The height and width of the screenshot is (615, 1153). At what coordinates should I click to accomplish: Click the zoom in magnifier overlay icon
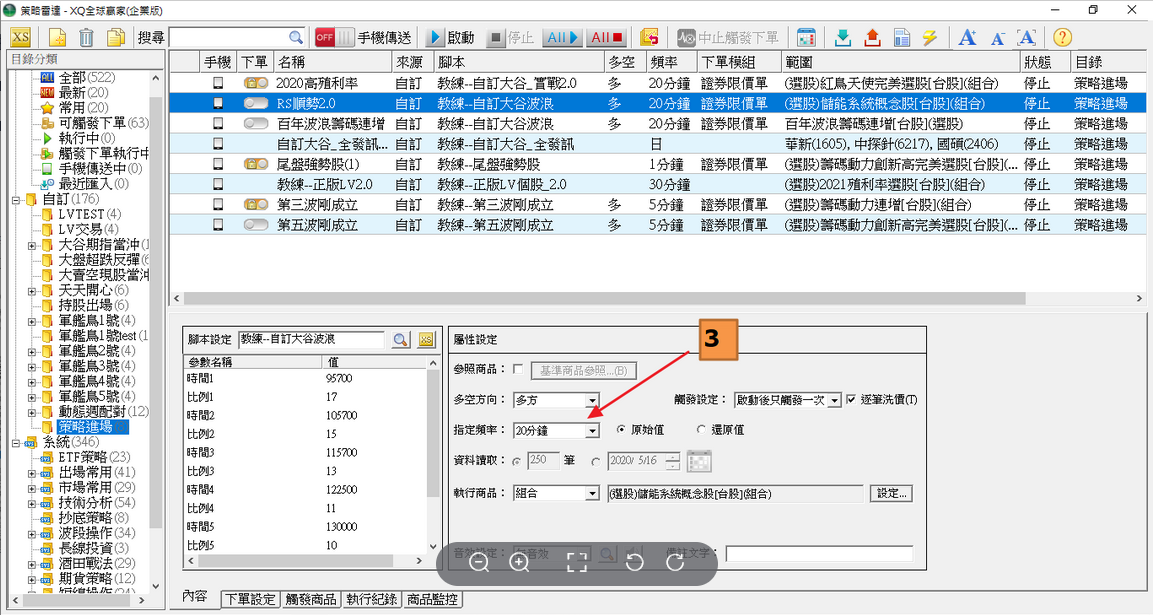(519, 563)
